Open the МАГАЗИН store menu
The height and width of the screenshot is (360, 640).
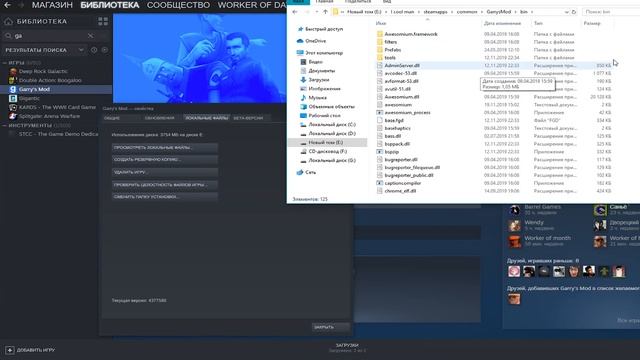coord(52,5)
